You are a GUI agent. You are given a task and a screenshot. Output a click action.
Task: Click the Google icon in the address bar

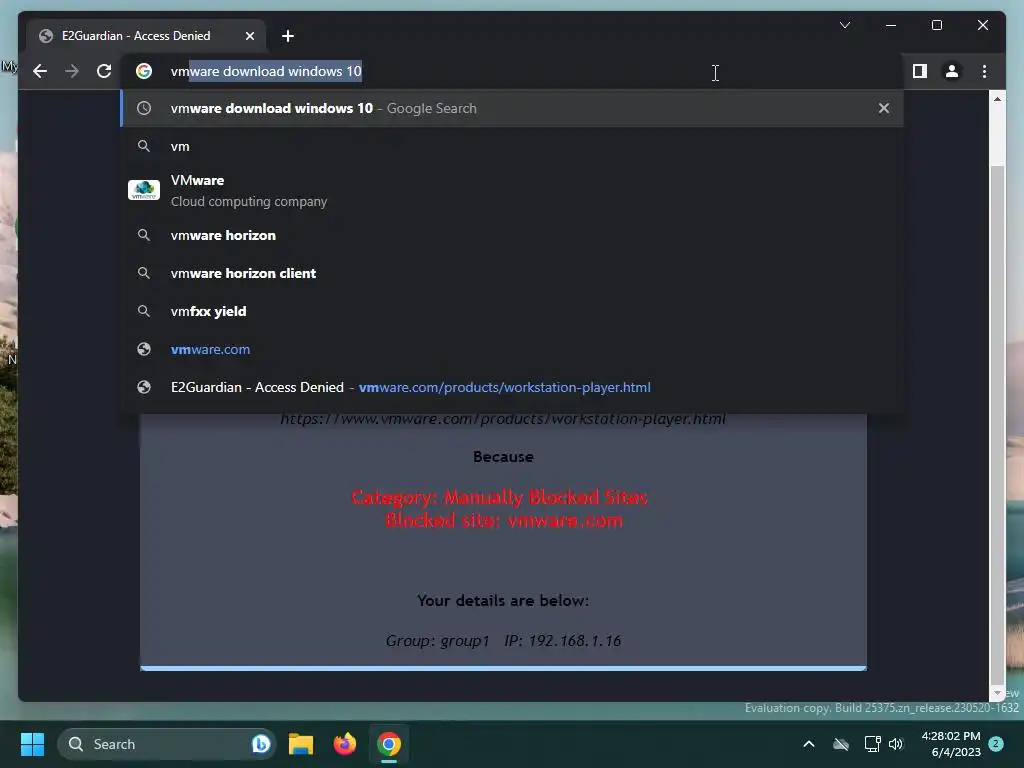coord(144,71)
